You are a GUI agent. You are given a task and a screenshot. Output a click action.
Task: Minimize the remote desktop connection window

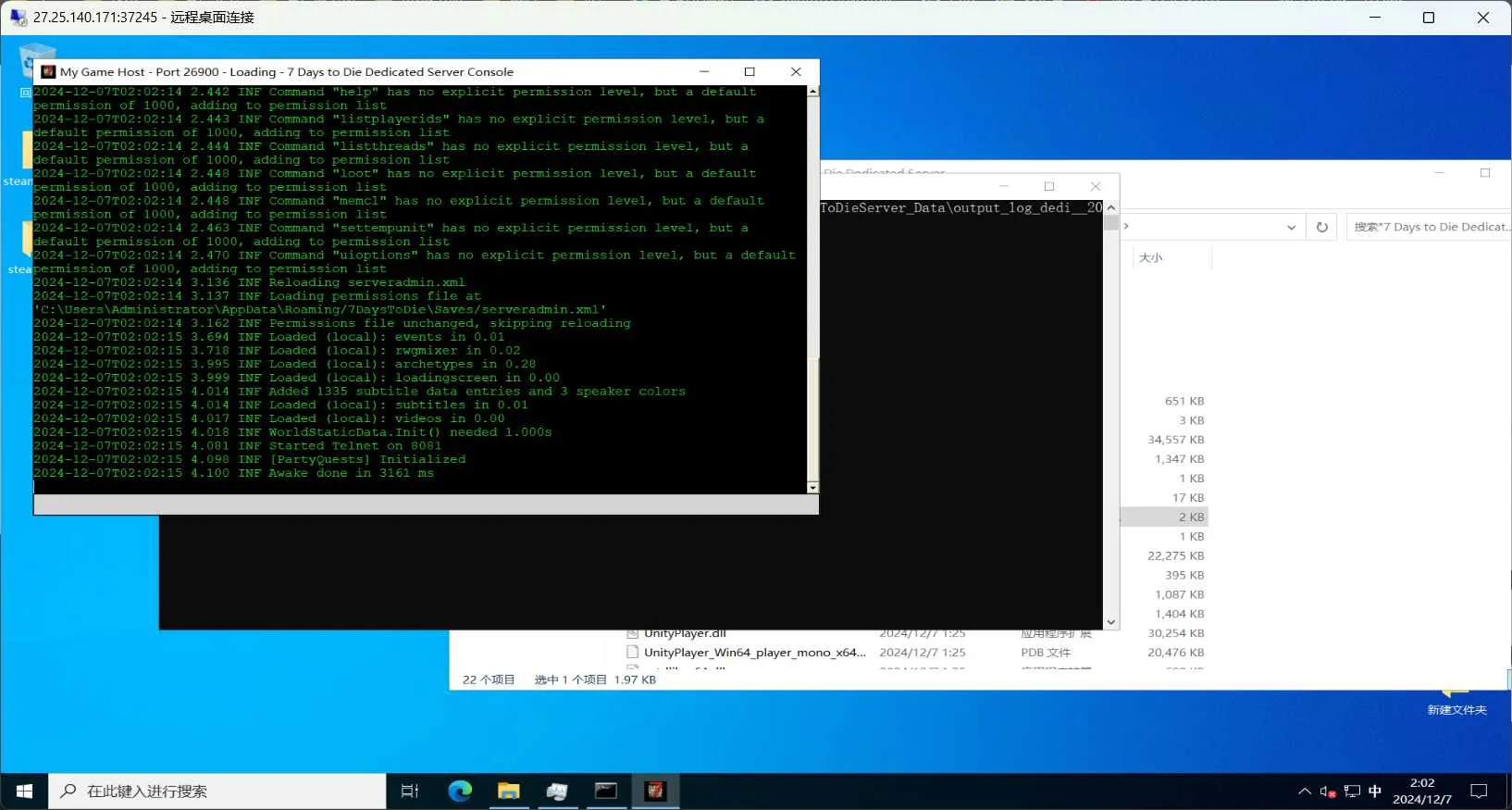[1375, 18]
